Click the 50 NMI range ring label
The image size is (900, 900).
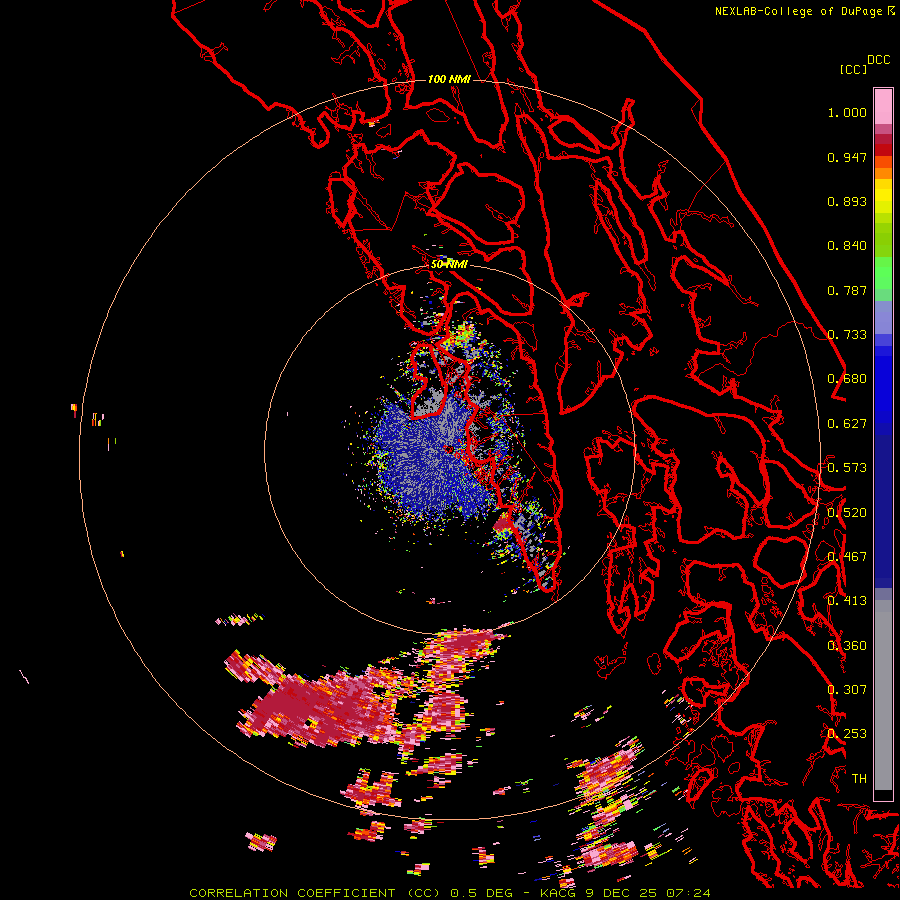tap(449, 264)
